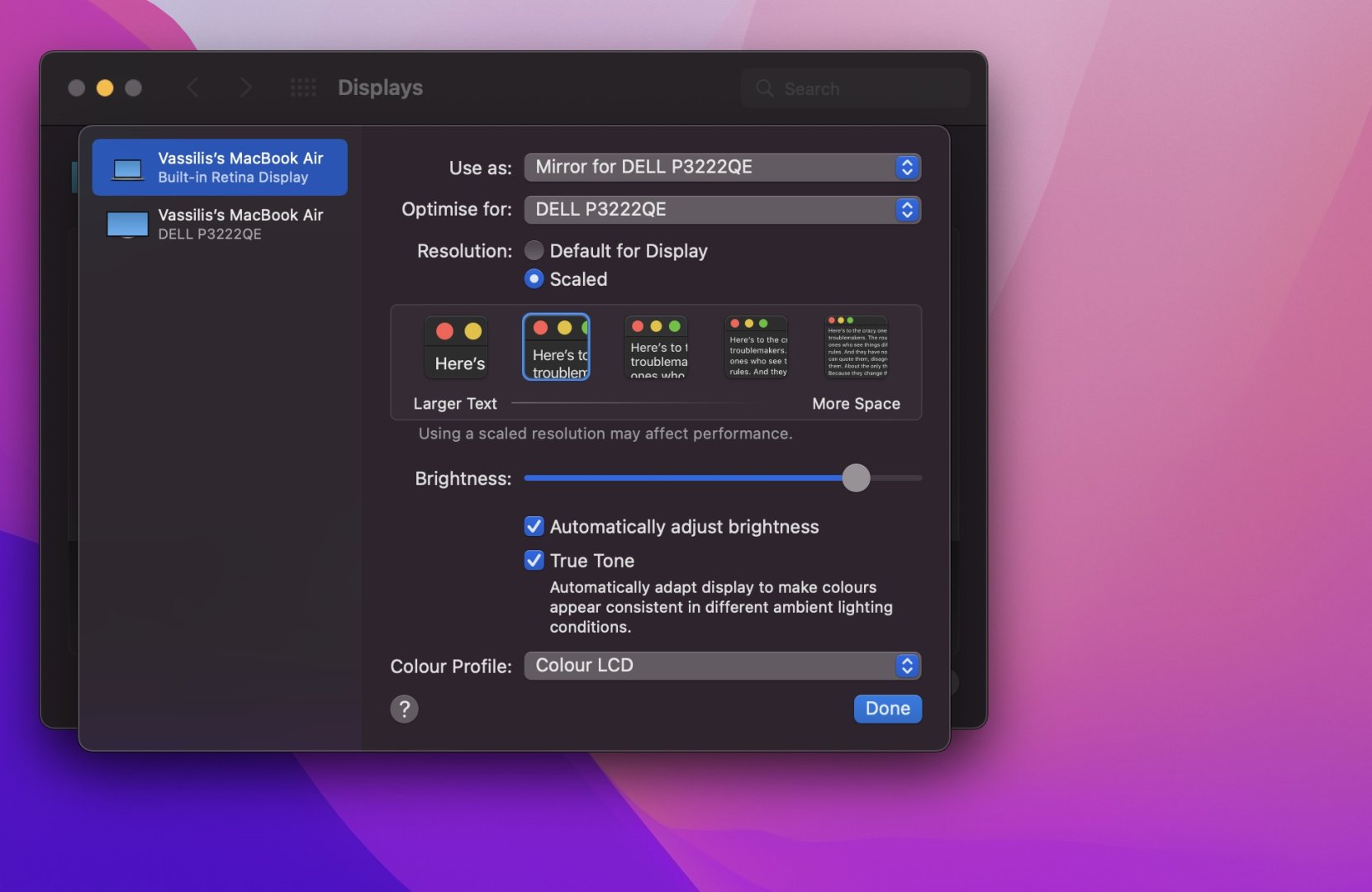The image size is (1372, 892).
Task: Show all preferences grid icon
Action: point(303,88)
